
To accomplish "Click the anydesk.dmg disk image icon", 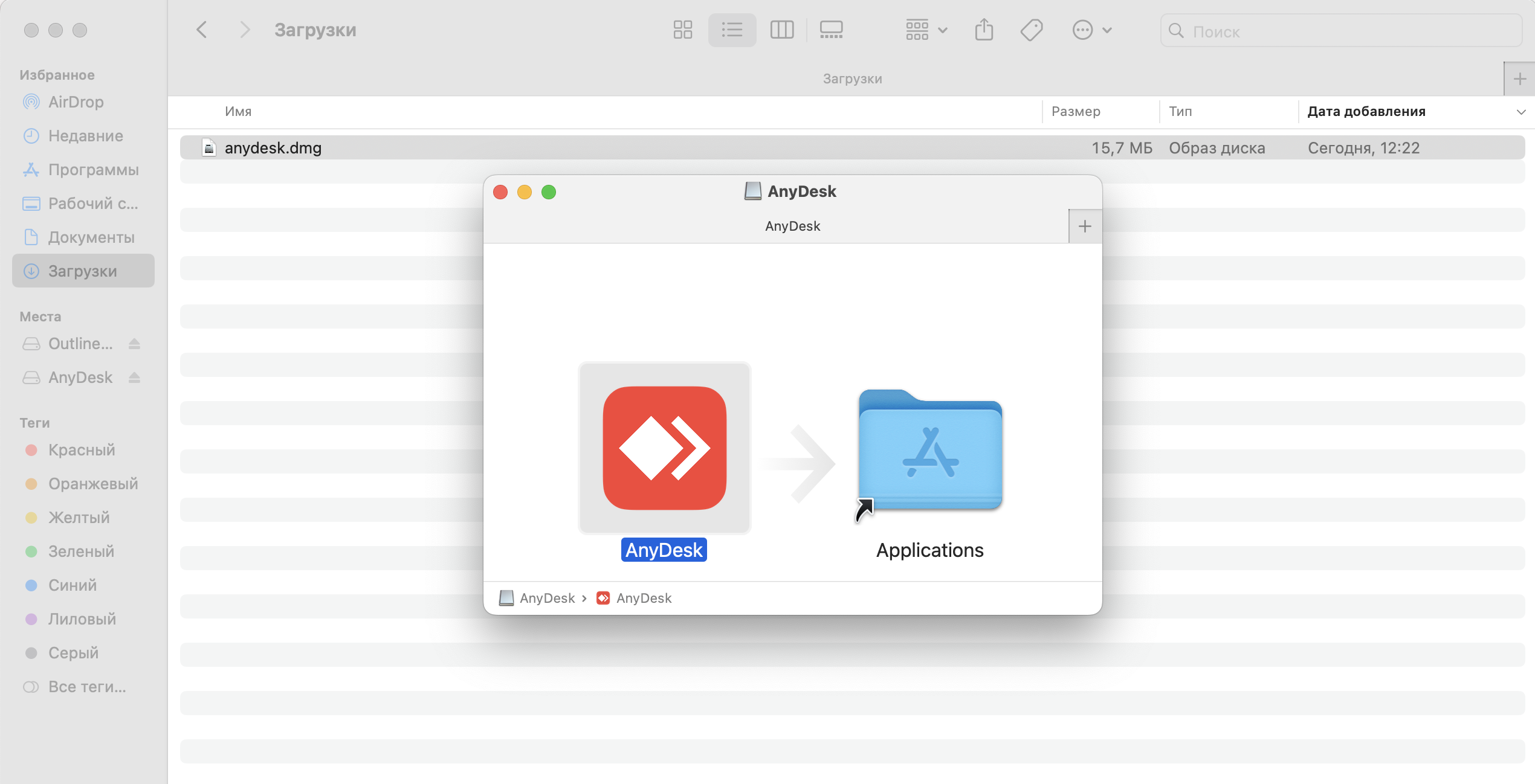I will coord(209,147).
